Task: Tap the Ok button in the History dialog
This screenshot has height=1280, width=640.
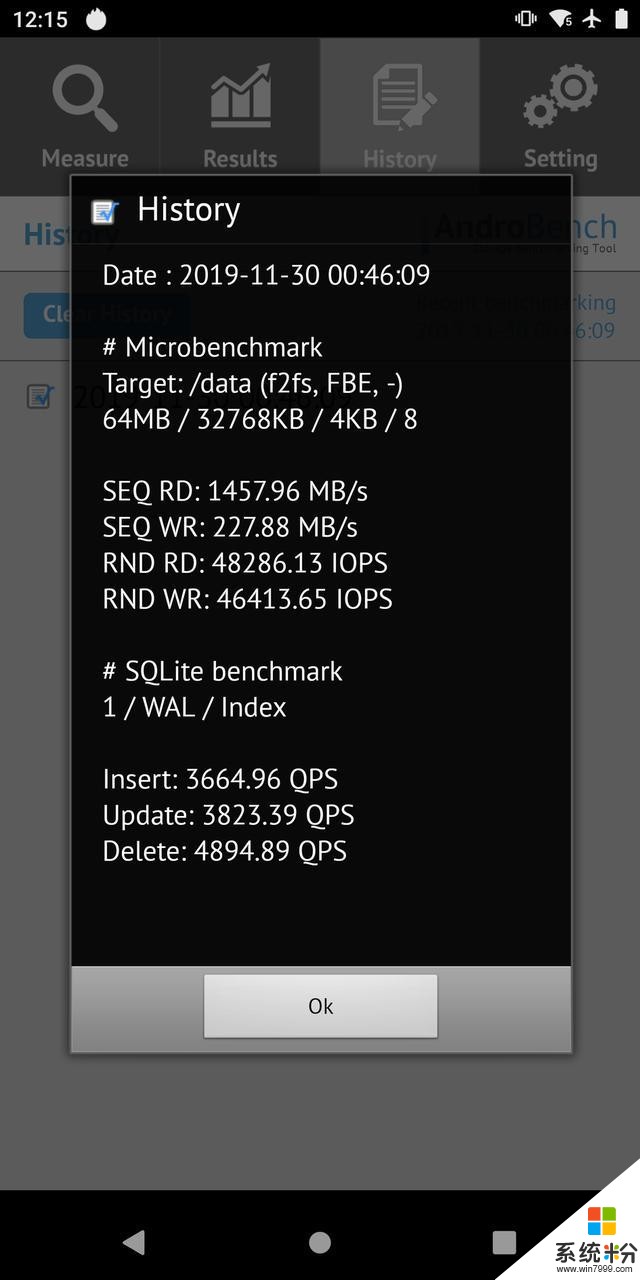Action: 320,1006
